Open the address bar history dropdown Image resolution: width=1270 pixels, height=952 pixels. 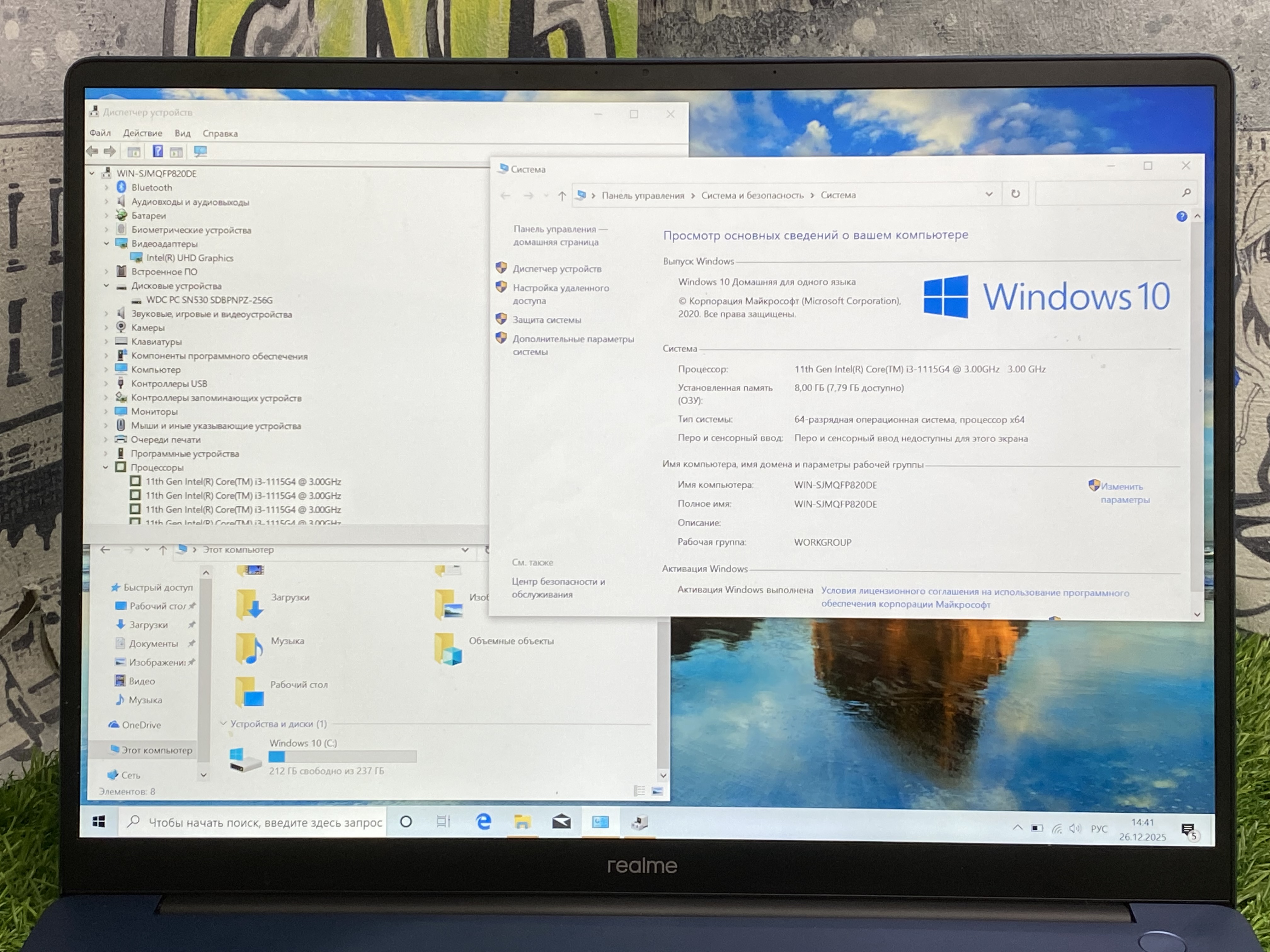pos(989,194)
